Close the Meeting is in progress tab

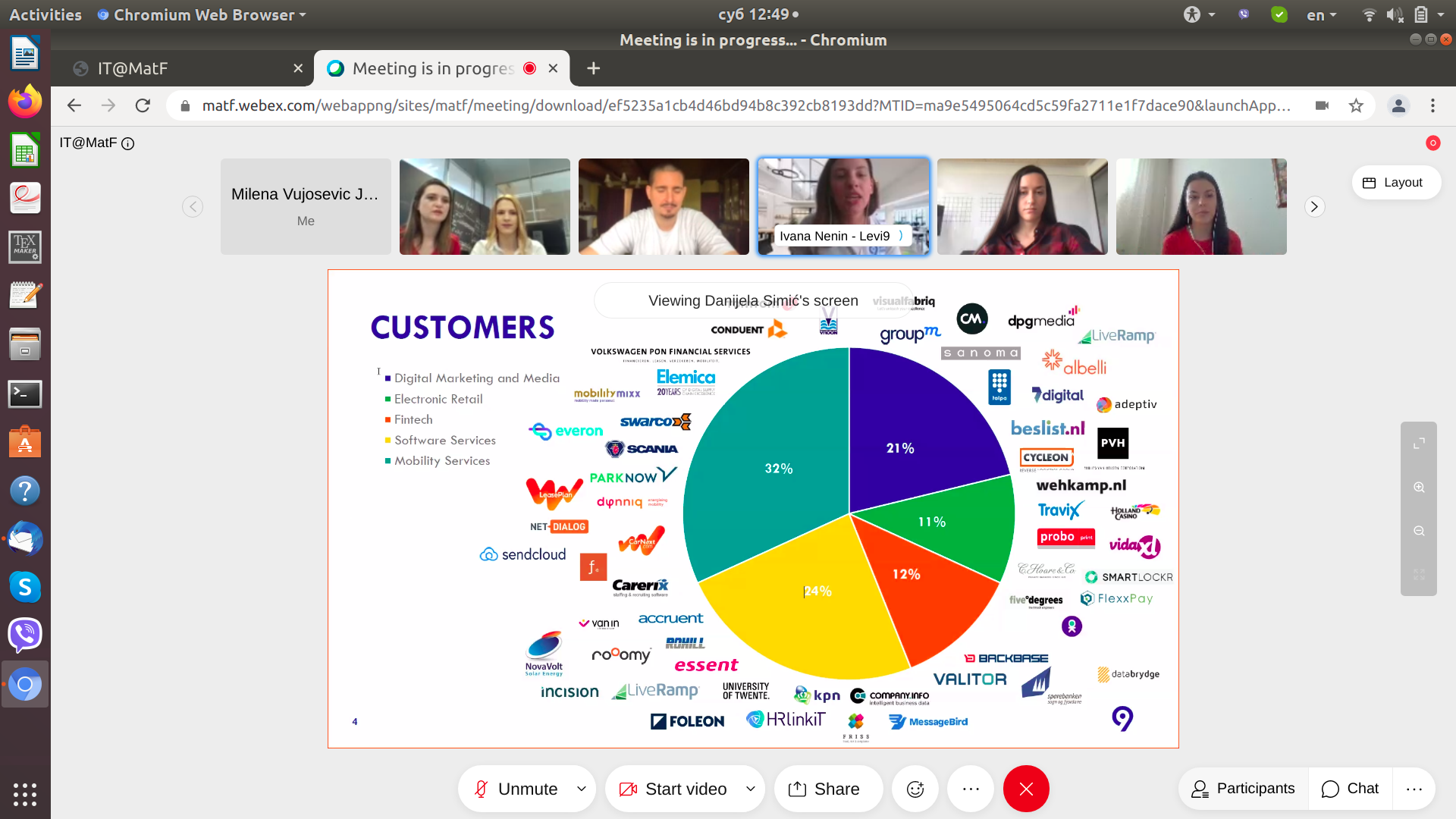(x=553, y=68)
